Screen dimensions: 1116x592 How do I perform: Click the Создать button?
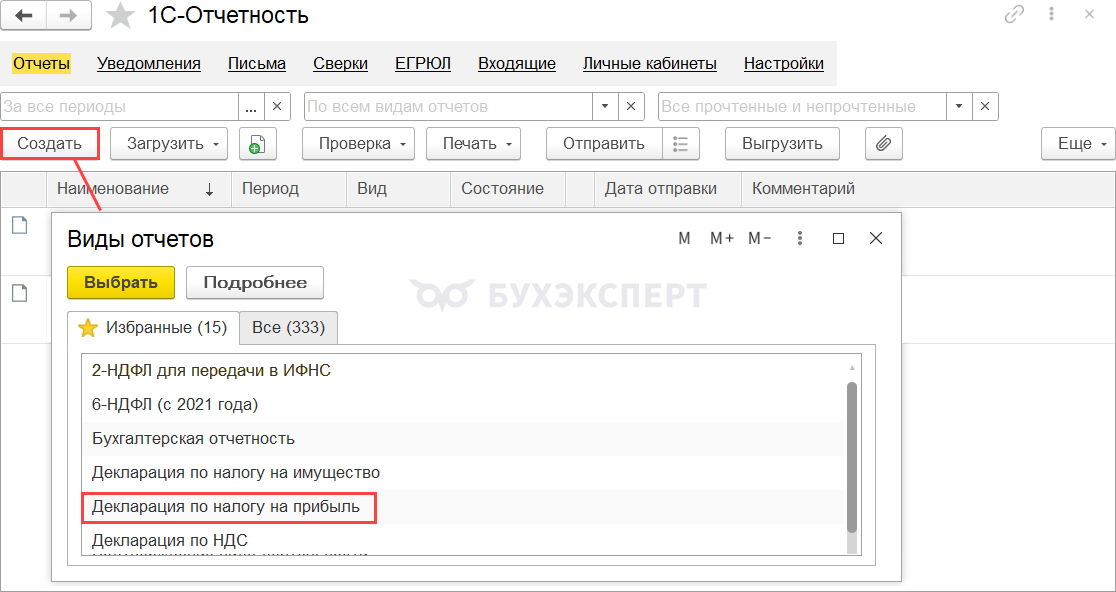tap(49, 144)
